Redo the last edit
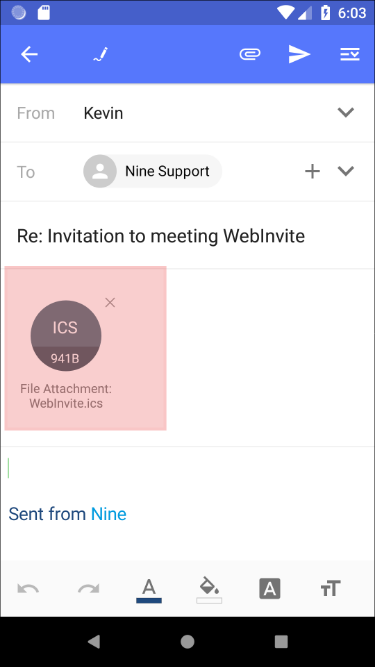Viewport: 375px width, 667px height. [88, 589]
